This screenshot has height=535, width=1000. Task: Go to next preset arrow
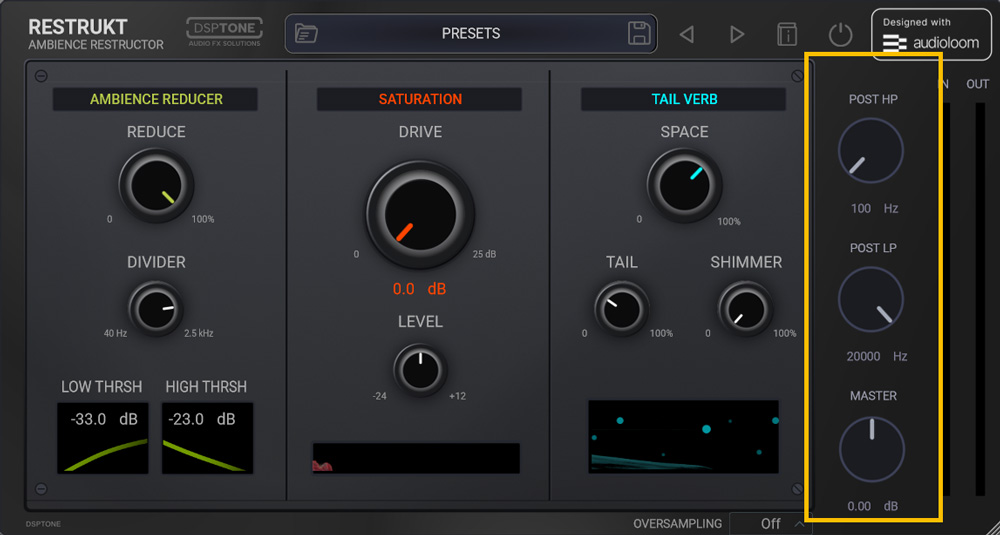[x=737, y=34]
